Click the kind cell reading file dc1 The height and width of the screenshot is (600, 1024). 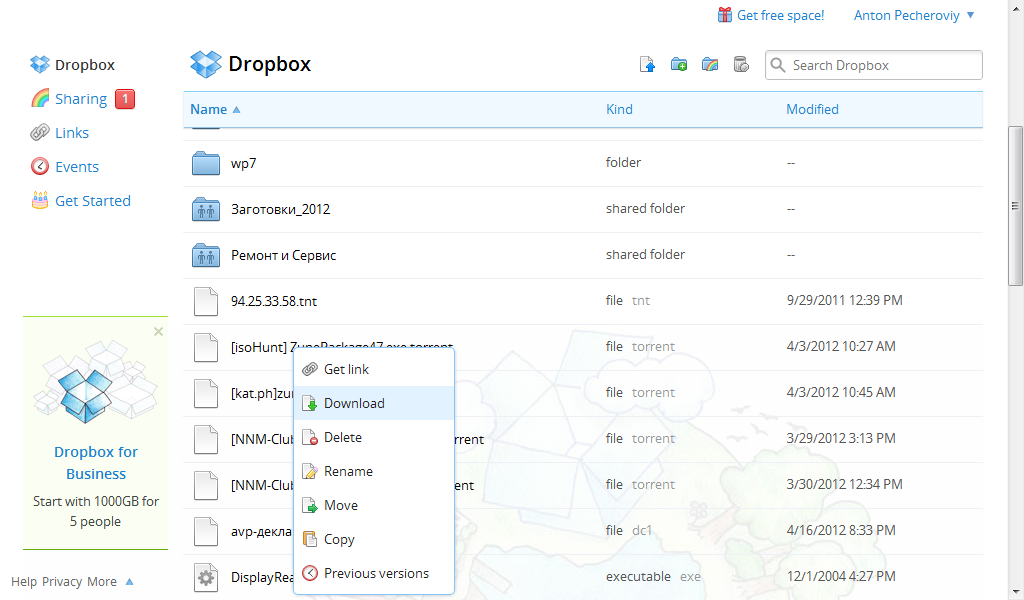[x=629, y=530]
